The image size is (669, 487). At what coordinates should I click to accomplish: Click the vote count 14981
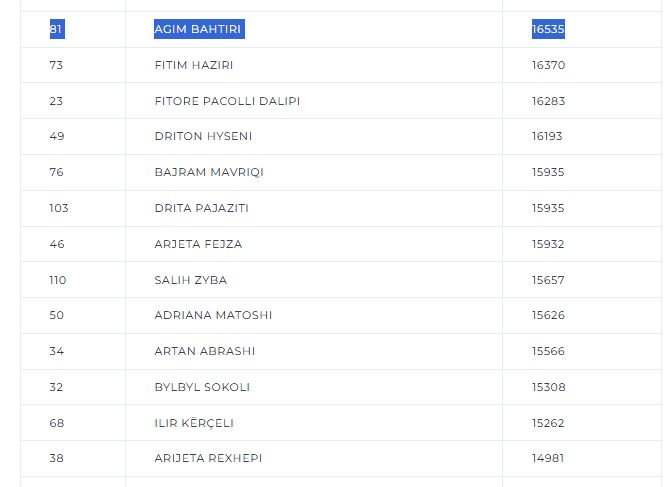coord(548,458)
